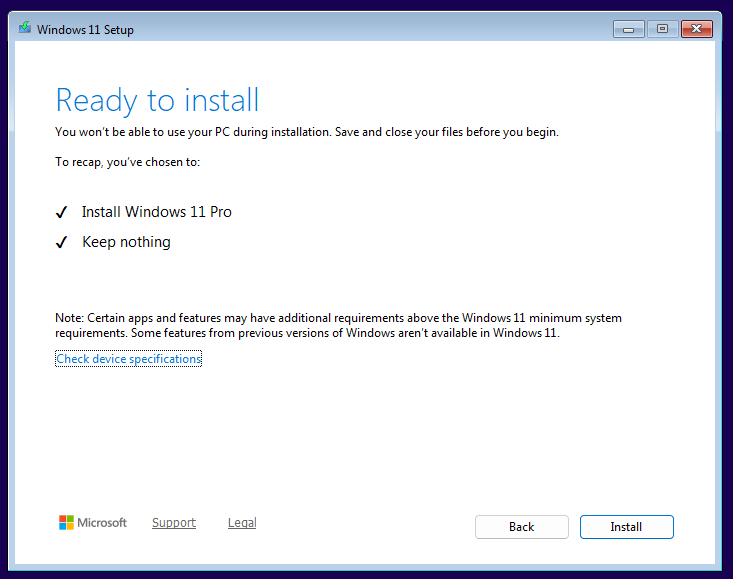Click the Install button

pos(626,527)
